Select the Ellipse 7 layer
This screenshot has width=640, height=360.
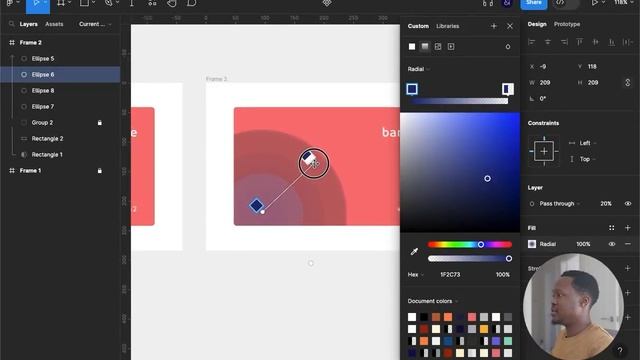(x=43, y=107)
